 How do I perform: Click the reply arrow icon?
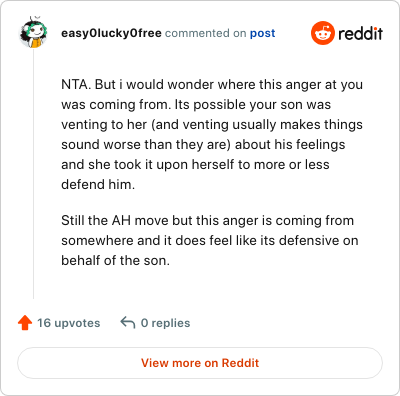click(x=128, y=323)
